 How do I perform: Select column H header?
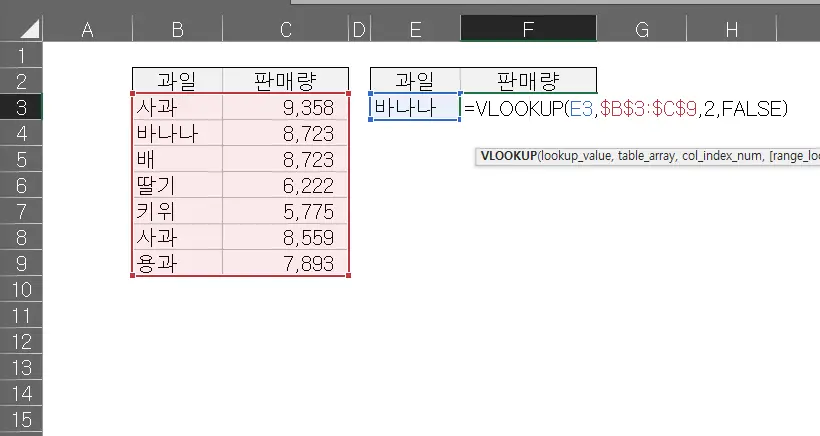(732, 29)
